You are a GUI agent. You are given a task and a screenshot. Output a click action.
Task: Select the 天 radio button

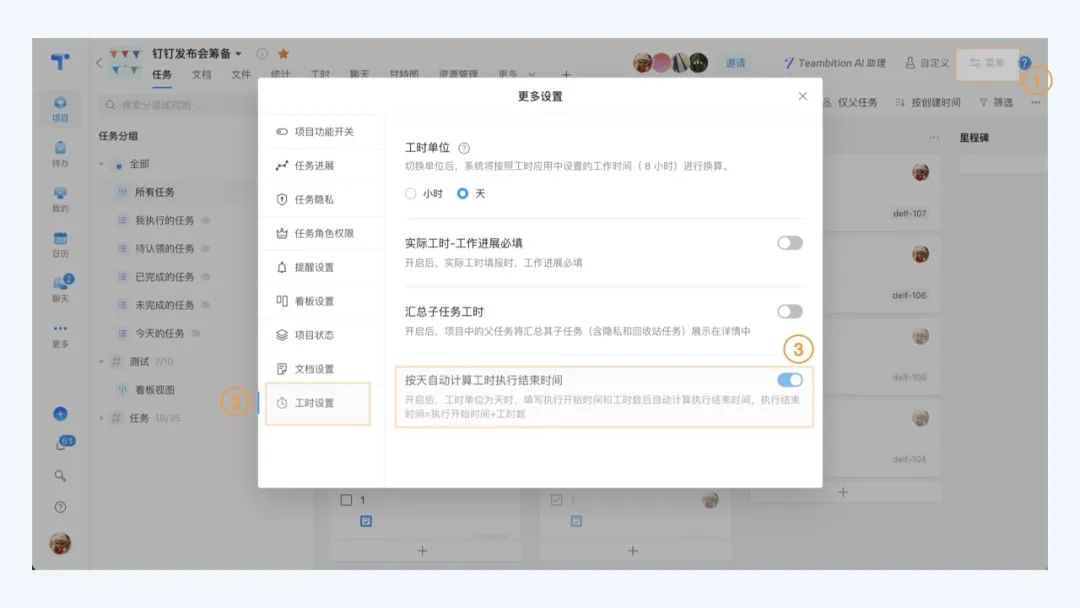click(x=463, y=193)
